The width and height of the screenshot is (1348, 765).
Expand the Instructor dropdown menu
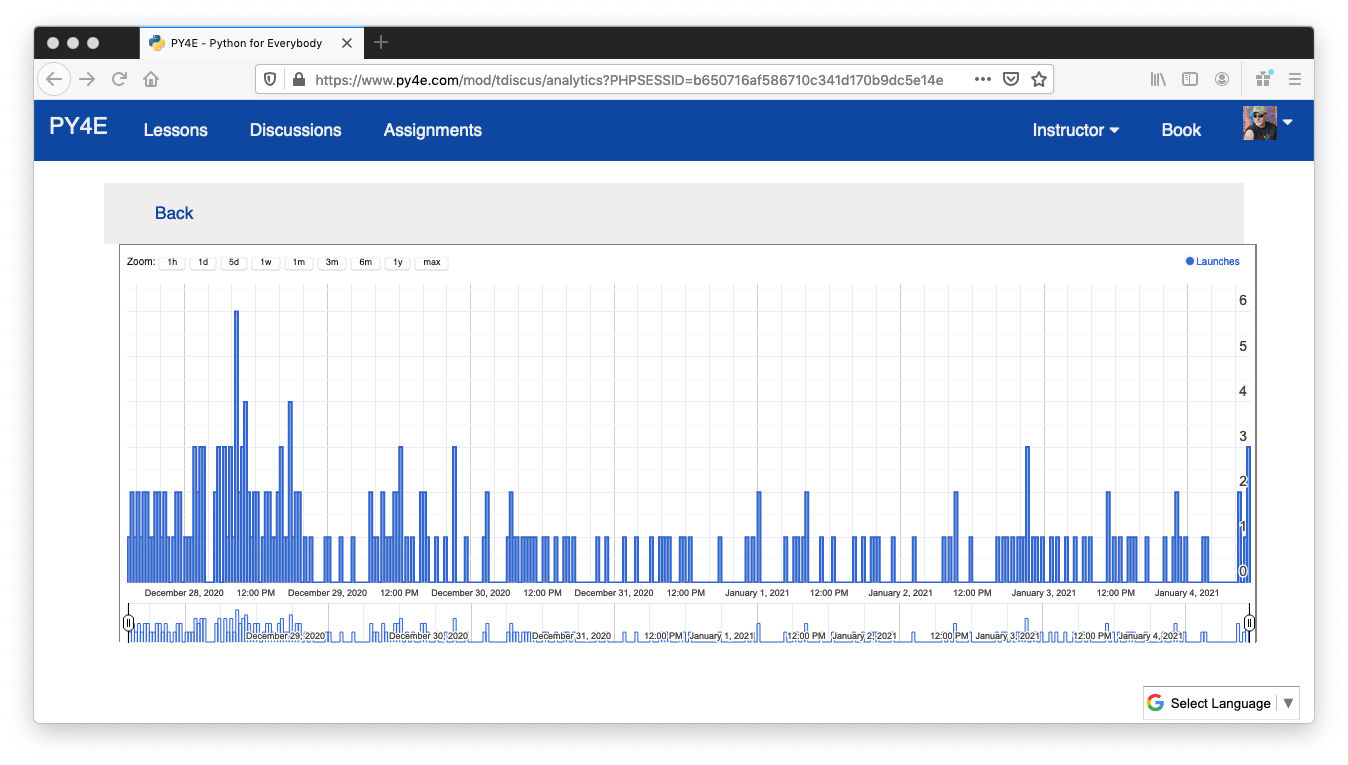click(x=1075, y=130)
